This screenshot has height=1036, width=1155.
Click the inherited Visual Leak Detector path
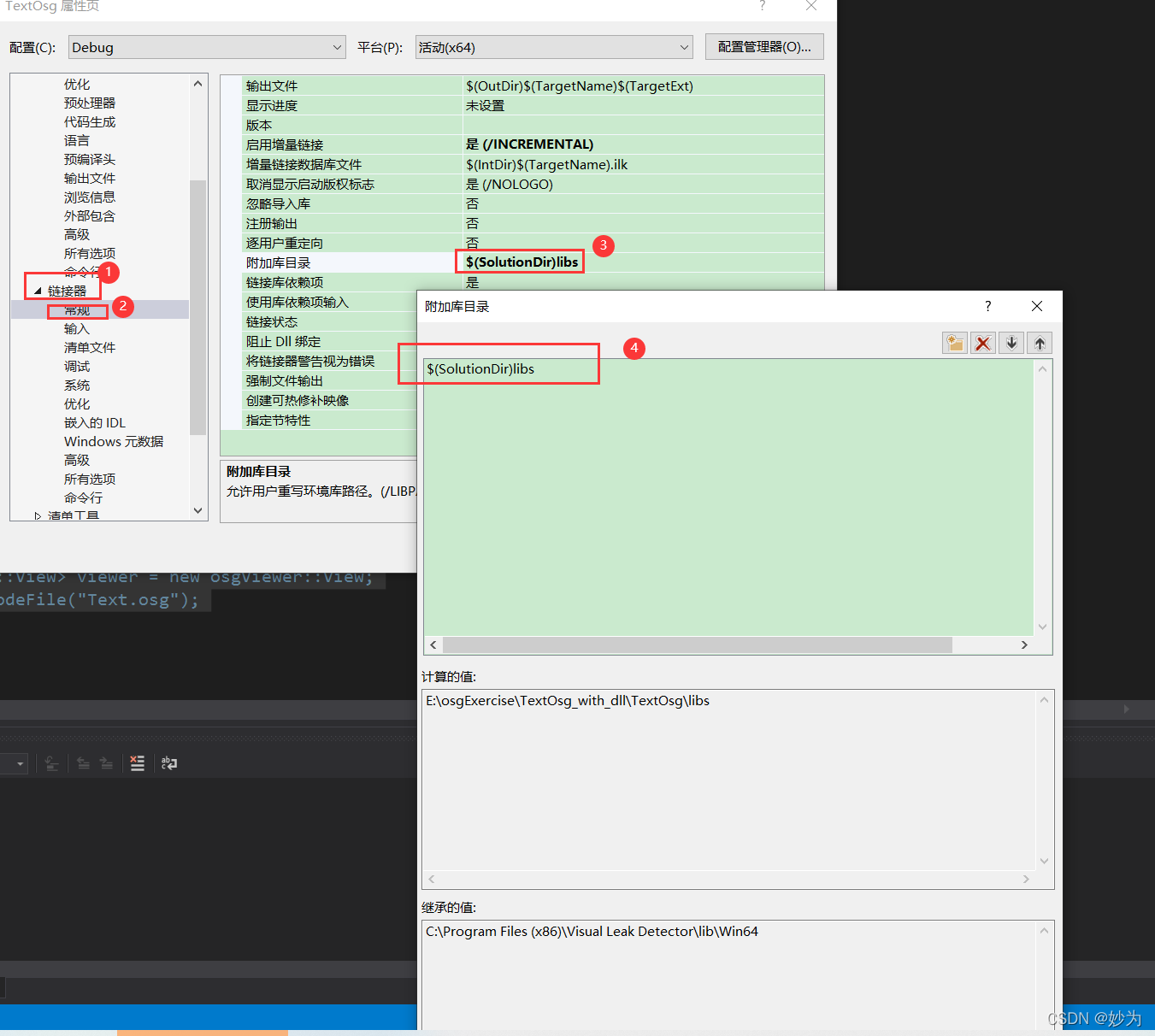tap(592, 931)
